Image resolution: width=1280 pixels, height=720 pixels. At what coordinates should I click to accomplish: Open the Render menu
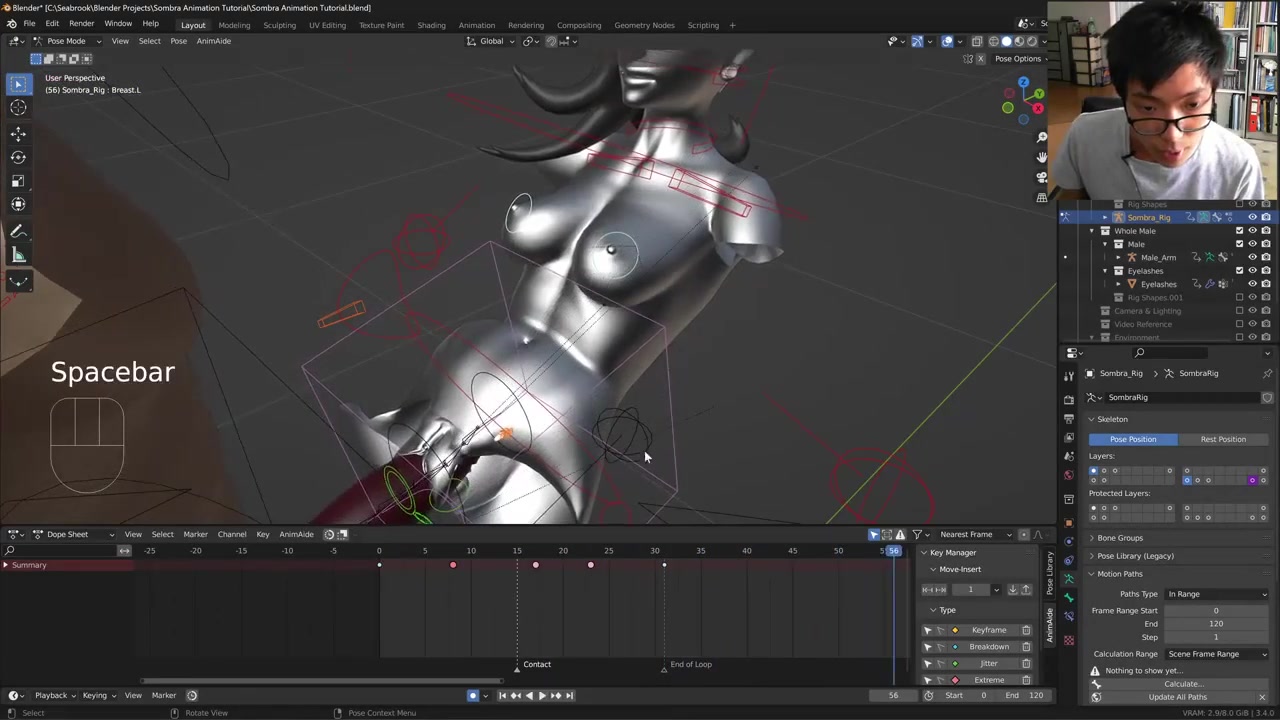[81, 23]
